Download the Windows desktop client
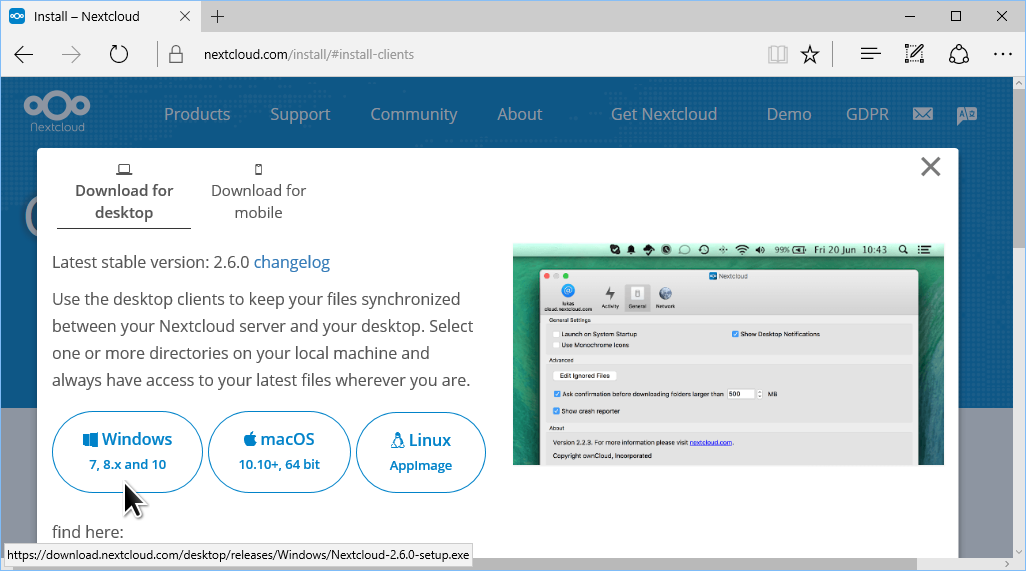1026x571 pixels. click(x=127, y=451)
